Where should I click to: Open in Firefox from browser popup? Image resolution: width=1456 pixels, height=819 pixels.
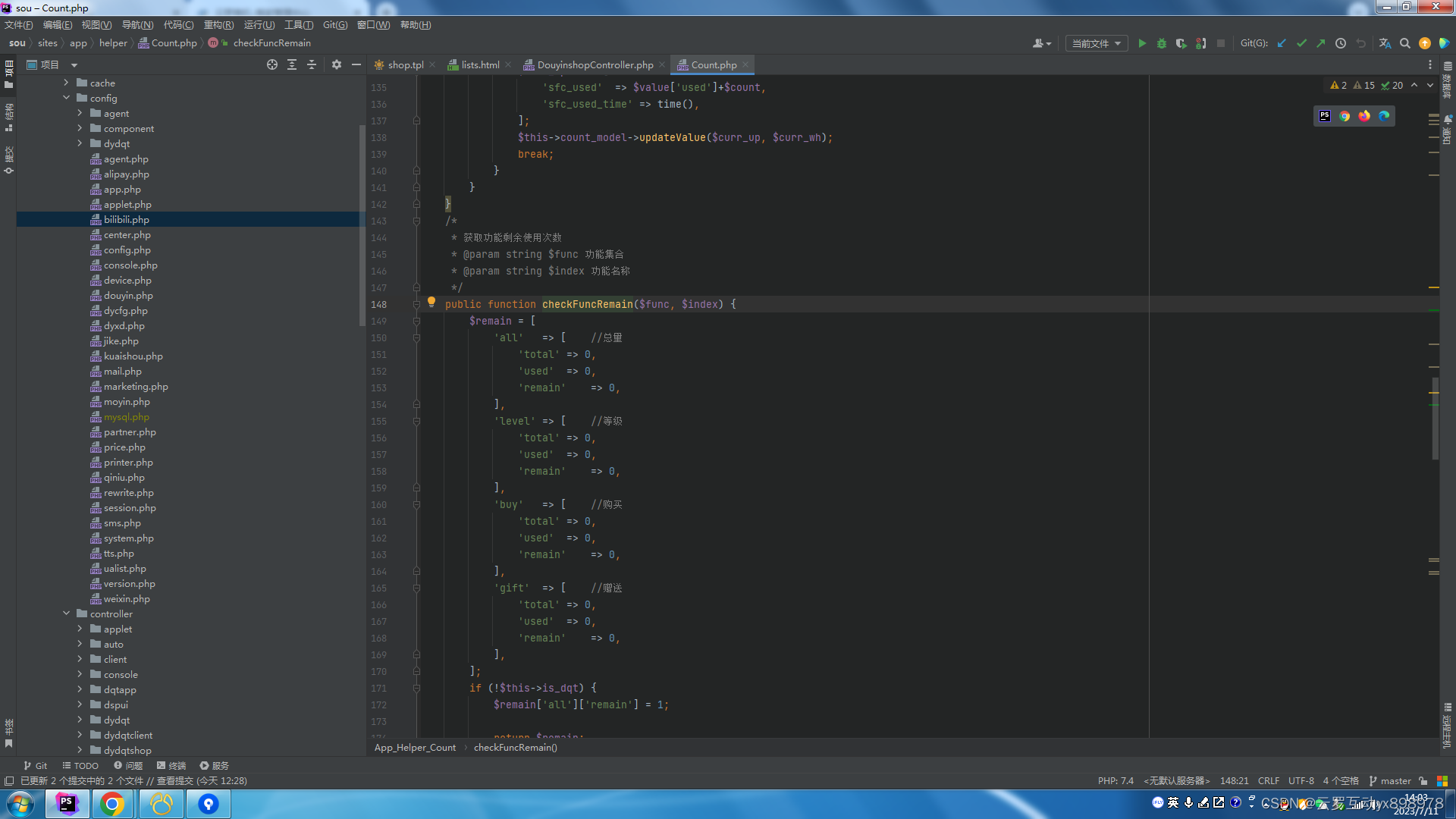coord(1364,116)
